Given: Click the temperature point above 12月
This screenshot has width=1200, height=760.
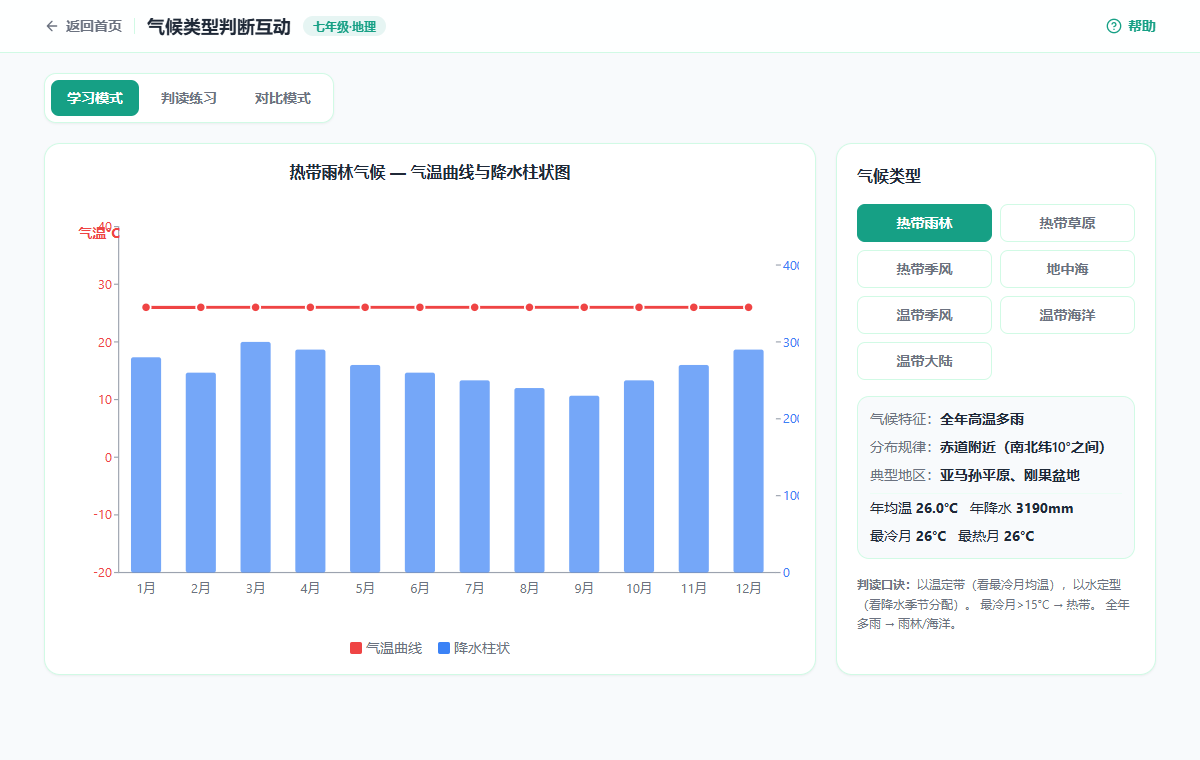Looking at the screenshot, I should click(x=748, y=307).
